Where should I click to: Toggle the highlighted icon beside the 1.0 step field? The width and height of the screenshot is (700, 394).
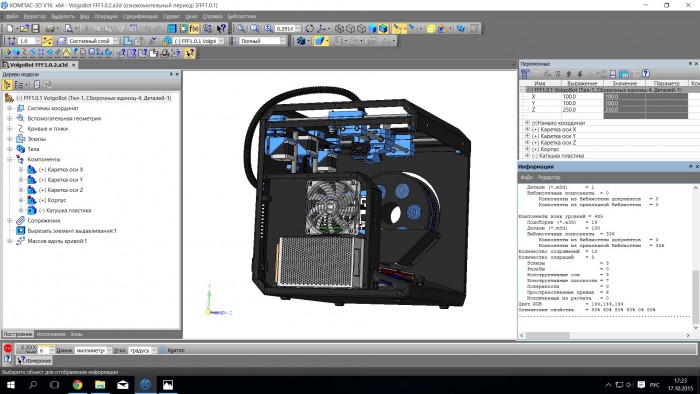[x=47, y=41]
